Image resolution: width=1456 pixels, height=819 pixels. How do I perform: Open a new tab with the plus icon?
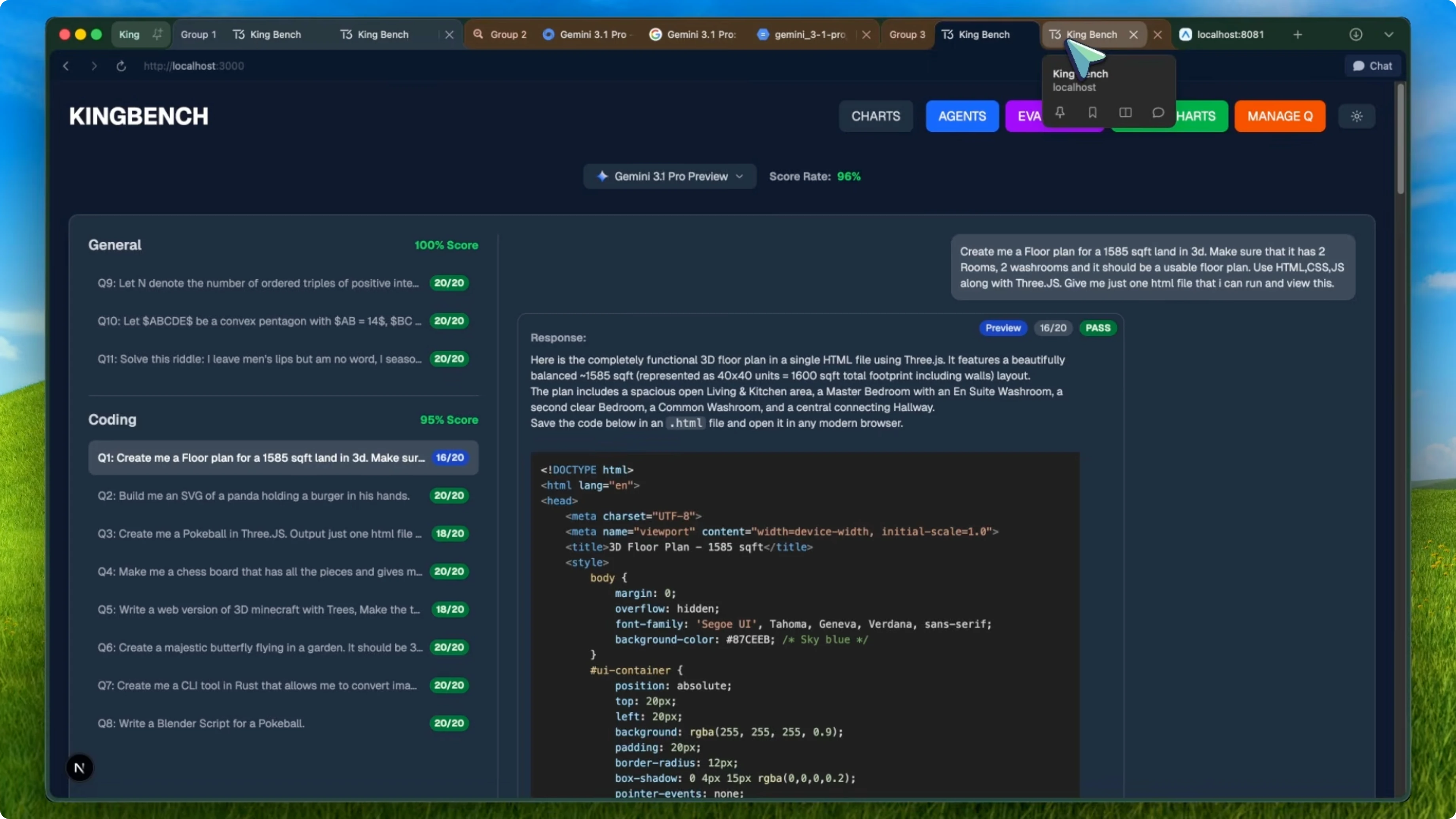[x=1297, y=34]
